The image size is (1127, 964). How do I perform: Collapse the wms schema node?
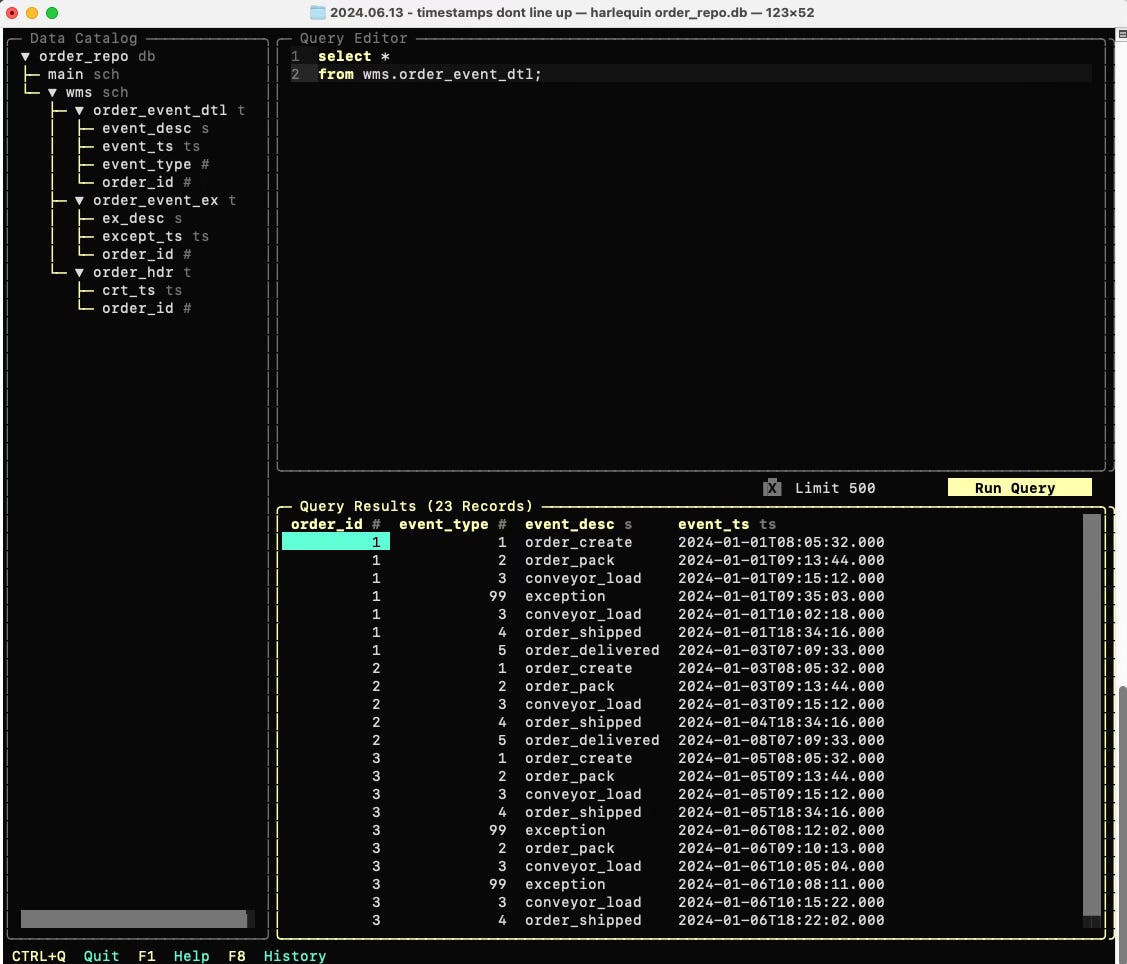[x=52, y=93]
